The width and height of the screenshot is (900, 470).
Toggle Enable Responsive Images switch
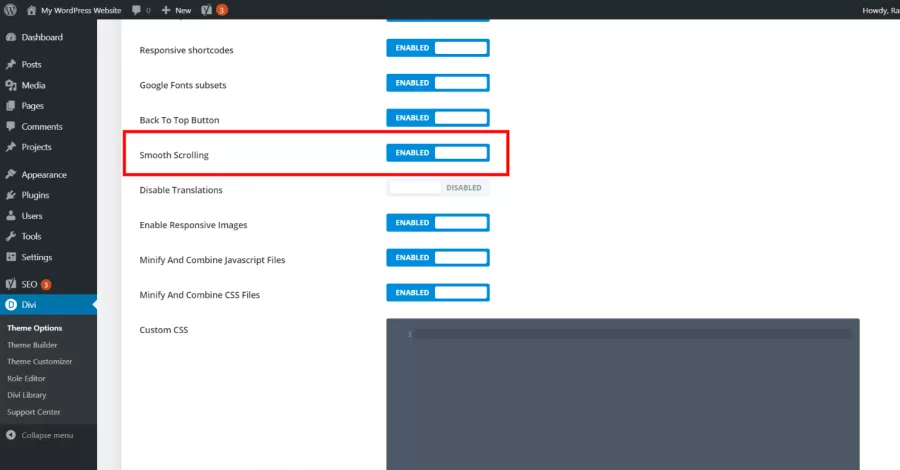coord(438,223)
